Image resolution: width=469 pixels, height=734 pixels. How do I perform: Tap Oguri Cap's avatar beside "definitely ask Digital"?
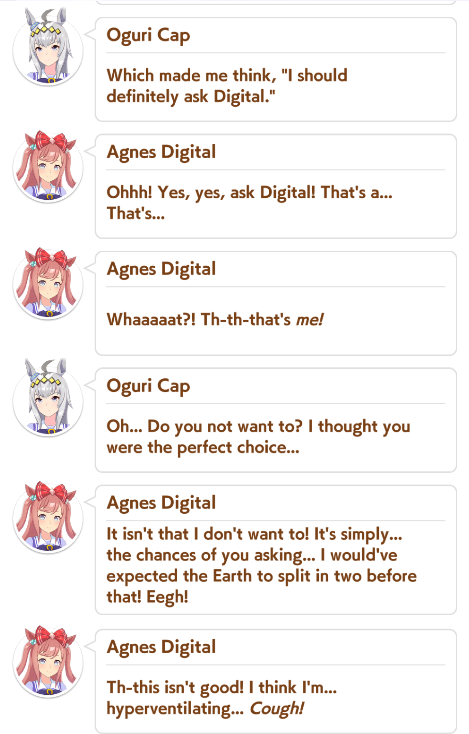(x=48, y=50)
